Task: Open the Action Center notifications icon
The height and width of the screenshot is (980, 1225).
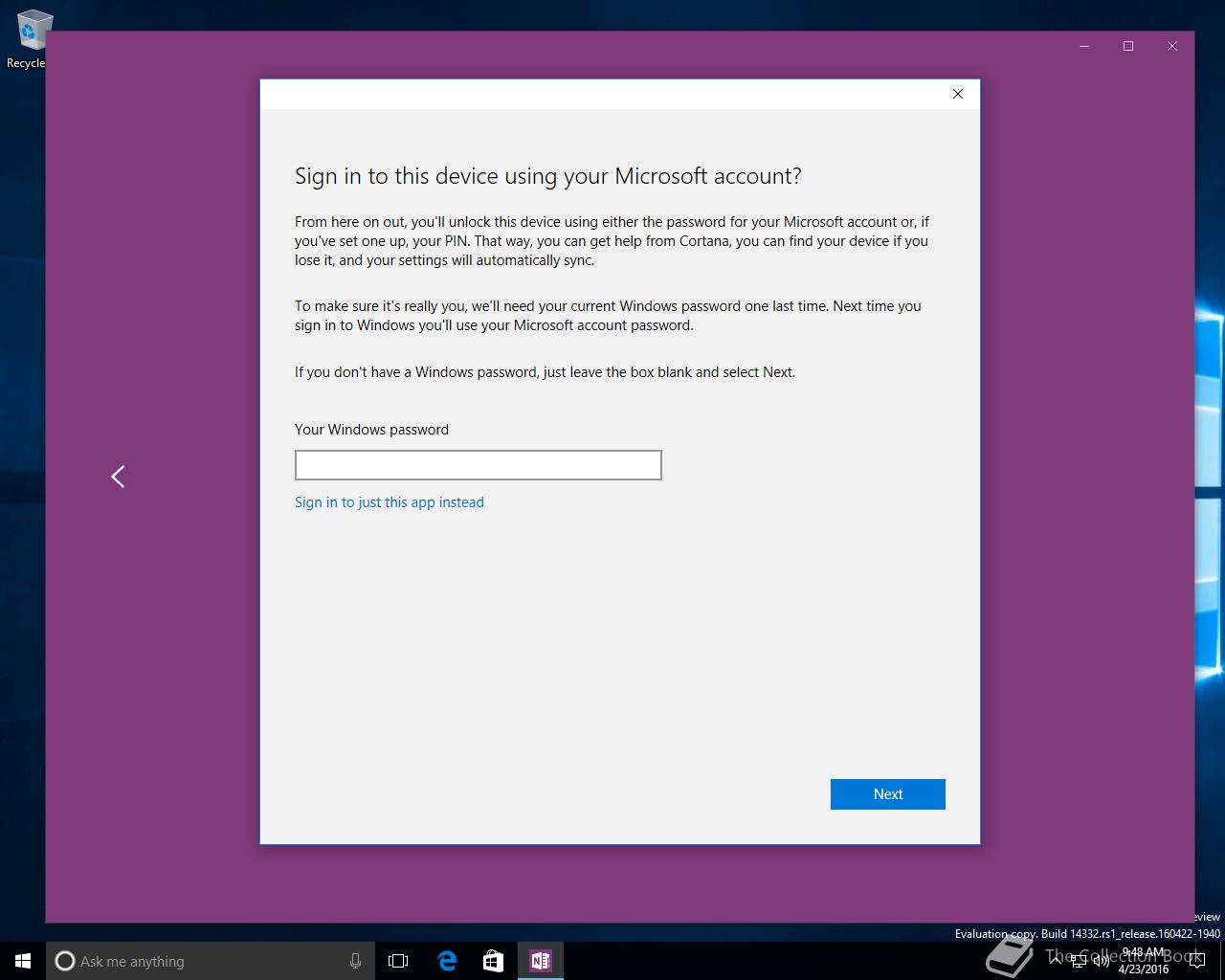Action: pos(1197,961)
